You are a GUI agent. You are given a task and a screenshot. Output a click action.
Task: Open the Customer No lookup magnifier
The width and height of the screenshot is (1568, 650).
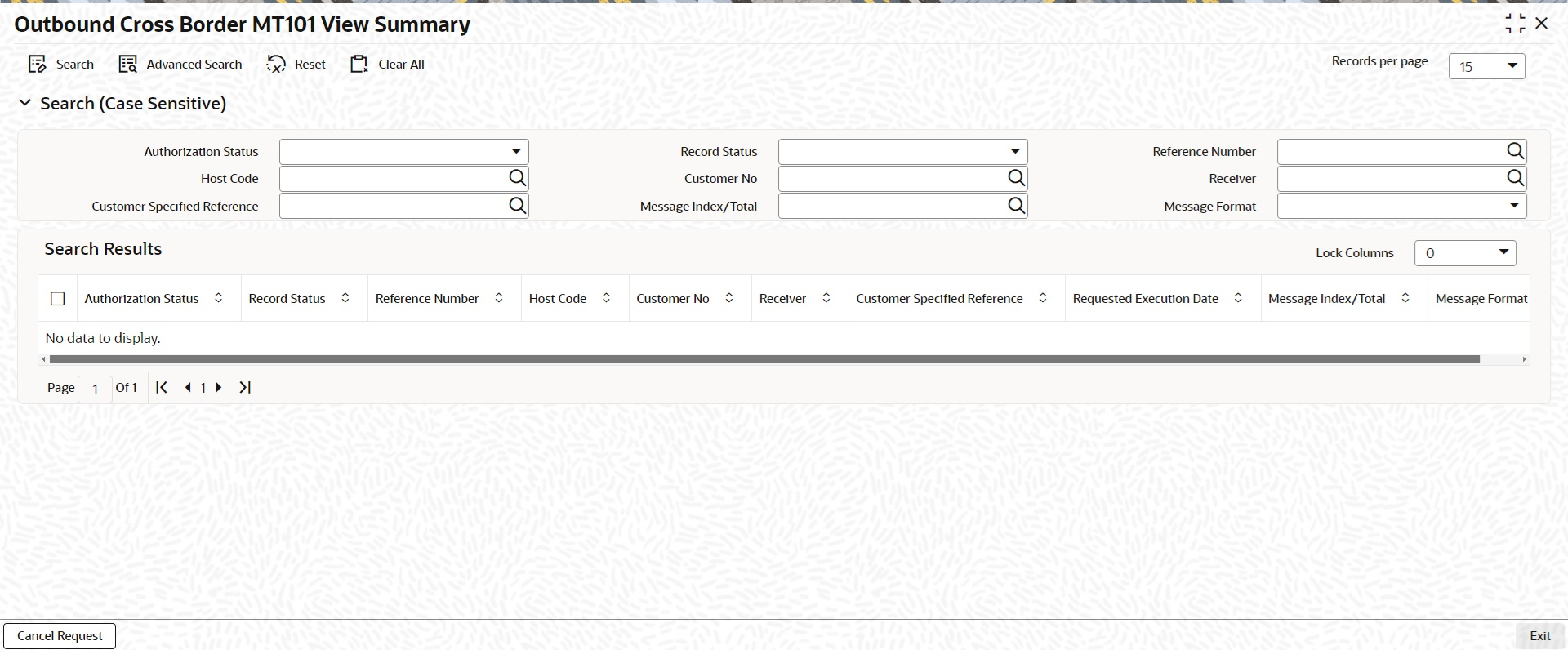1017,178
